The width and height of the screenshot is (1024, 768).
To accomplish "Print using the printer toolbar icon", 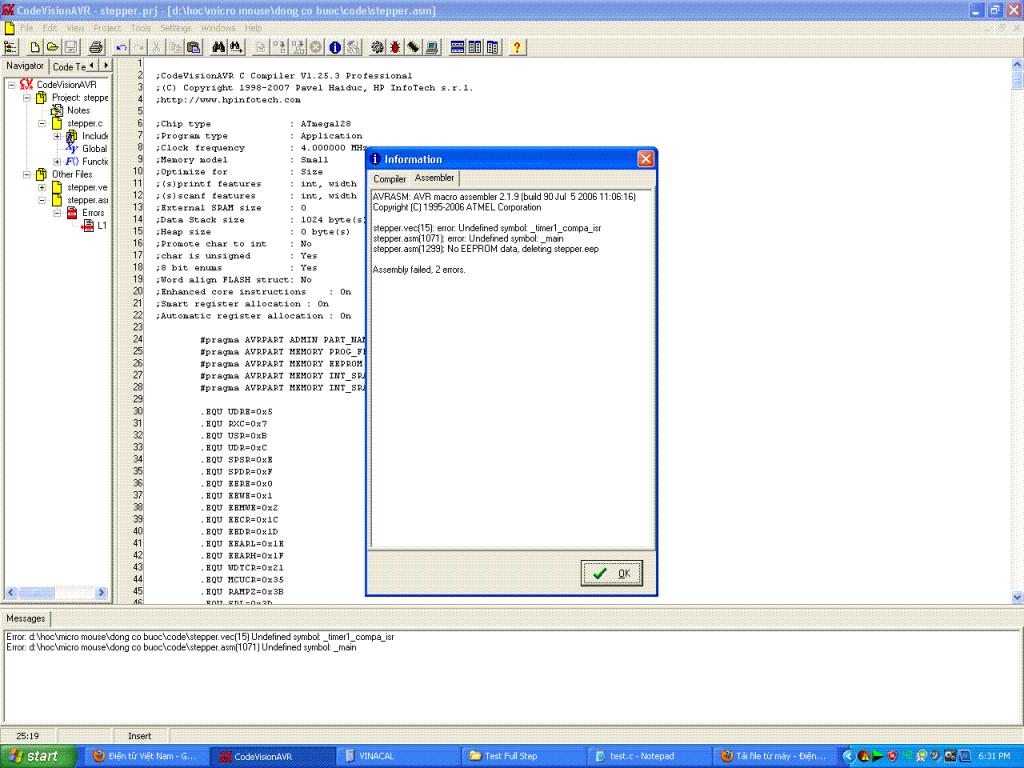I will [x=96, y=47].
